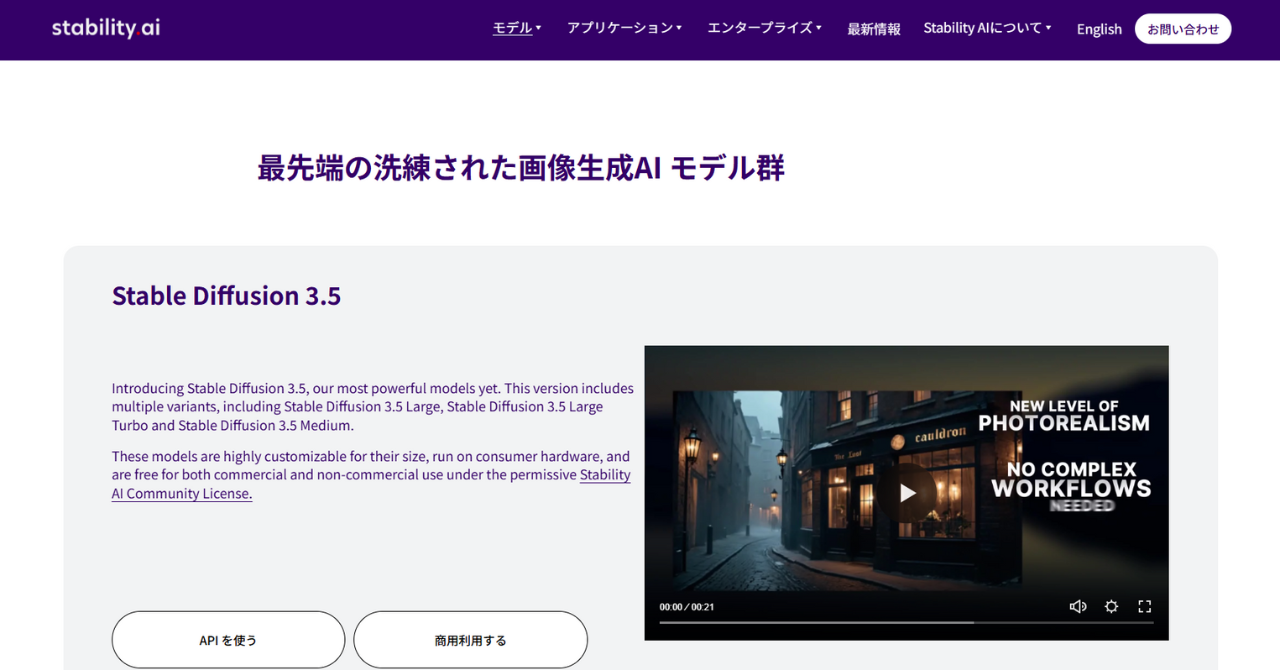Screen dimensions: 1280x670
Task: Click the Stable Diffusion 3.5 heading
Action: [x=226, y=296]
